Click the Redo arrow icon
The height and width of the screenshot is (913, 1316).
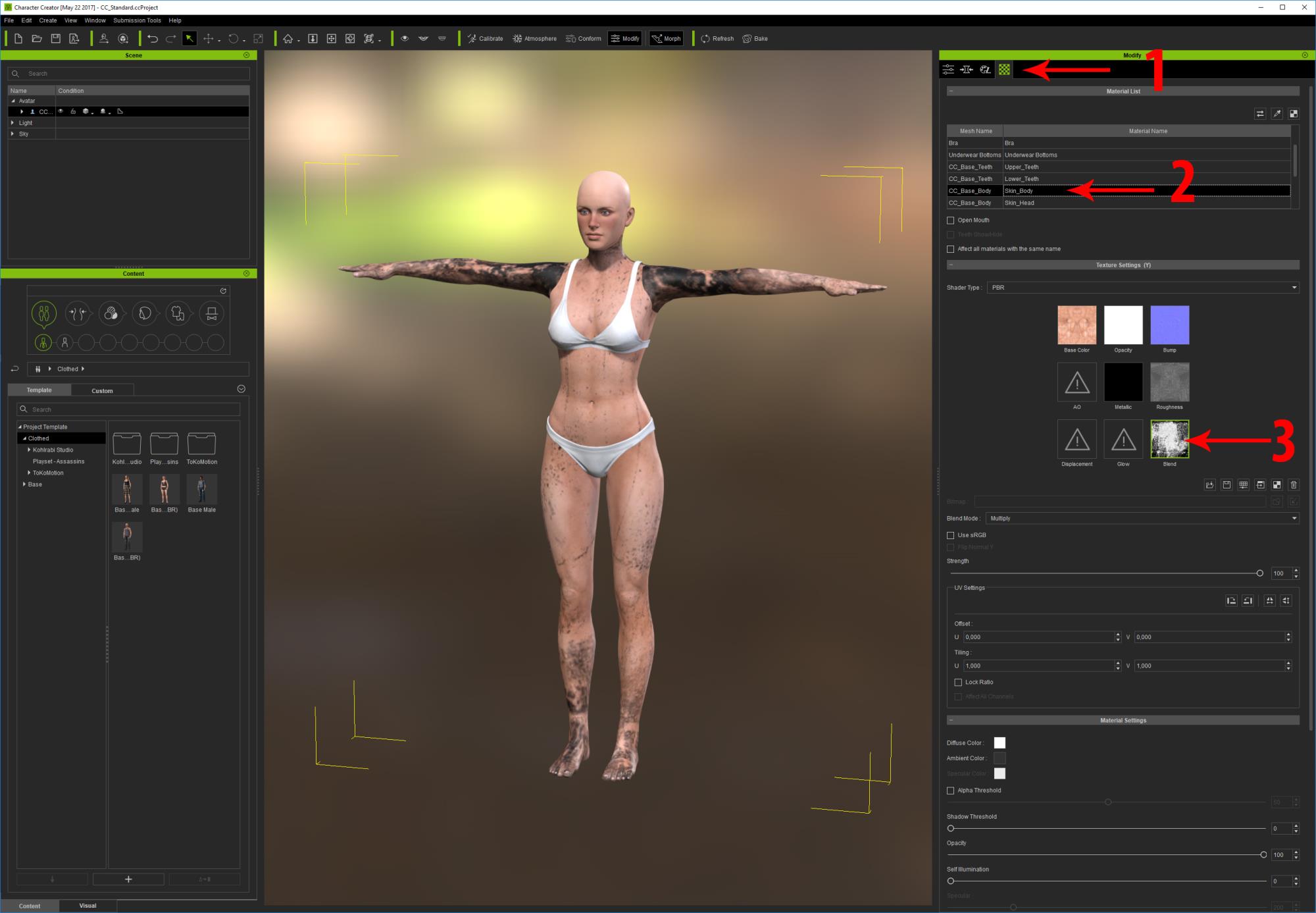pos(171,39)
